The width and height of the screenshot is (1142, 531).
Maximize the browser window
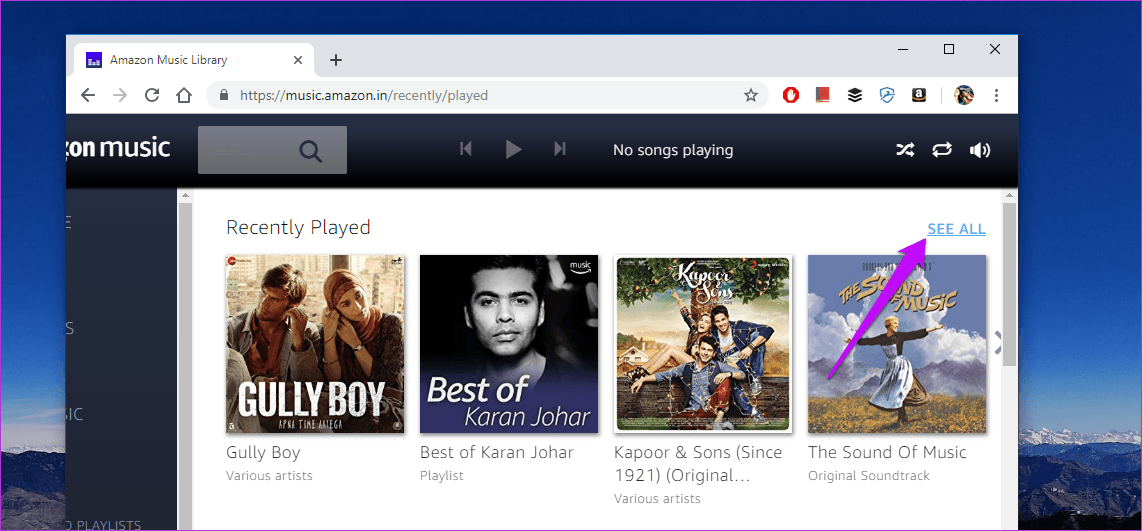pyautogui.click(x=948, y=49)
